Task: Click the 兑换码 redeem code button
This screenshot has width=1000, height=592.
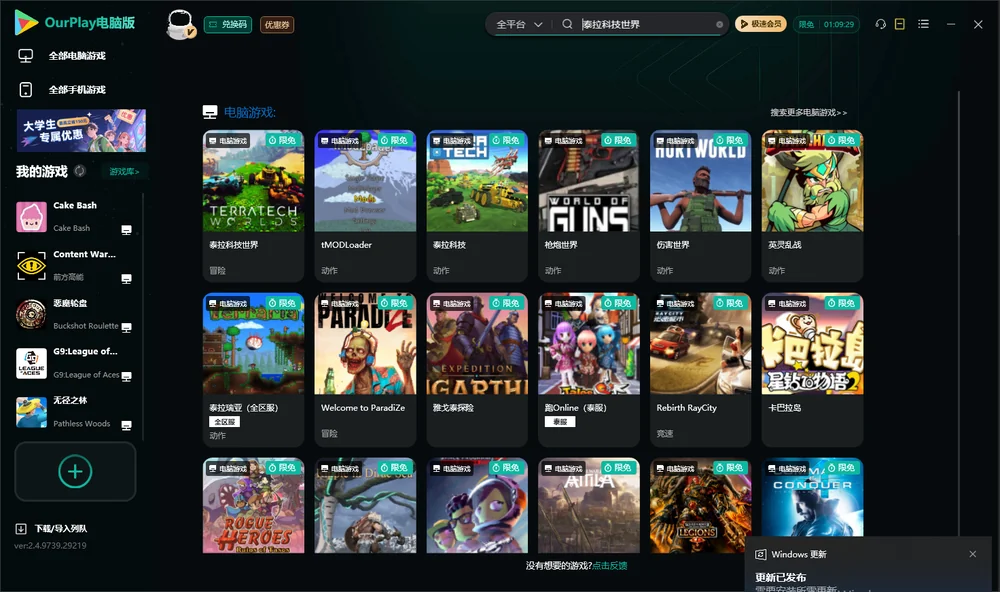Action: (228, 25)
